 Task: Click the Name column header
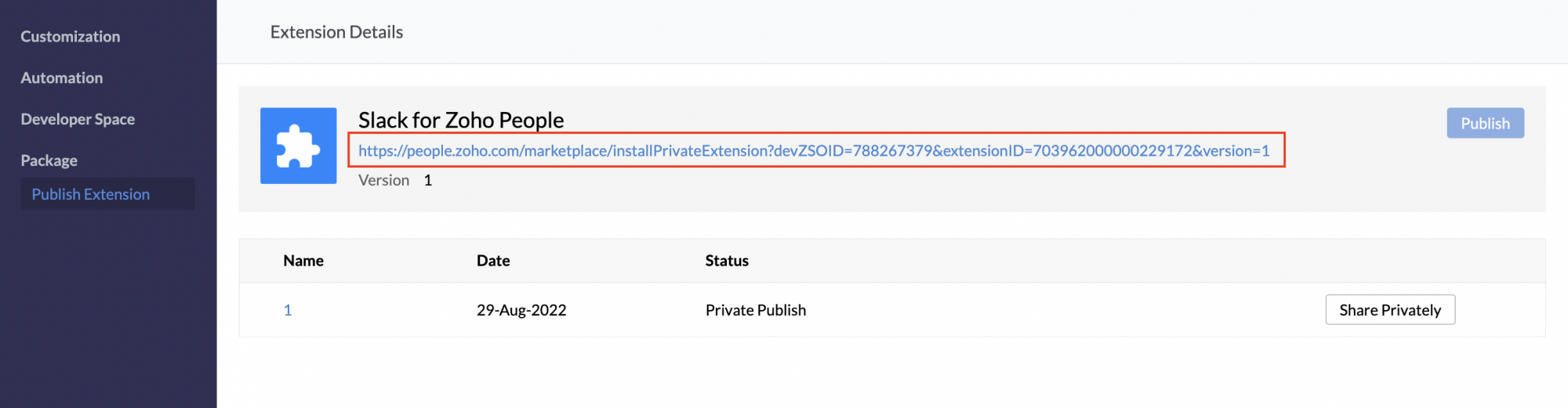point(303,261)
